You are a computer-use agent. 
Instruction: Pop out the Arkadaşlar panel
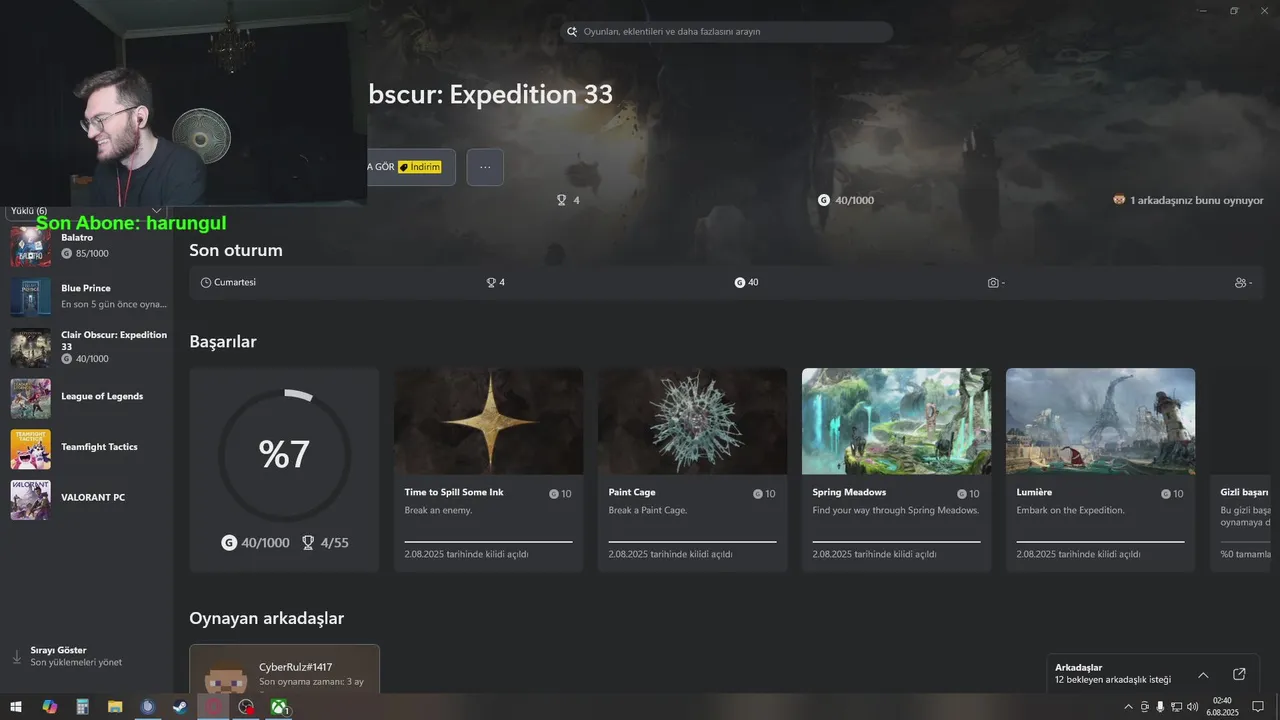point(1239,675)
